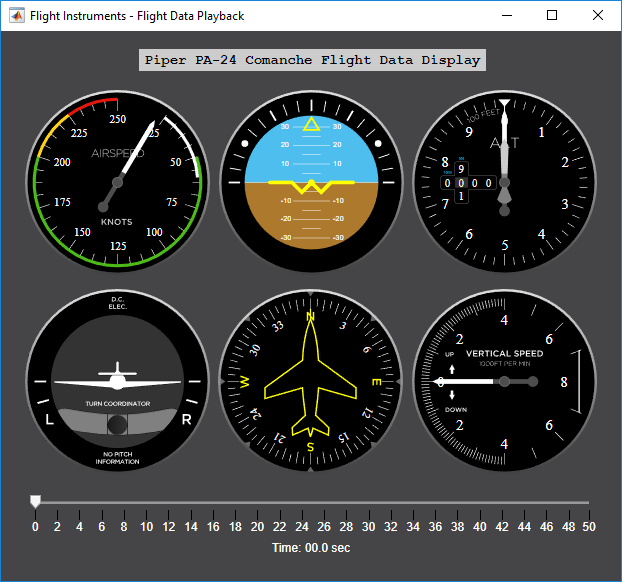Click the yellow triangle bank pointer

click(311, 124)
